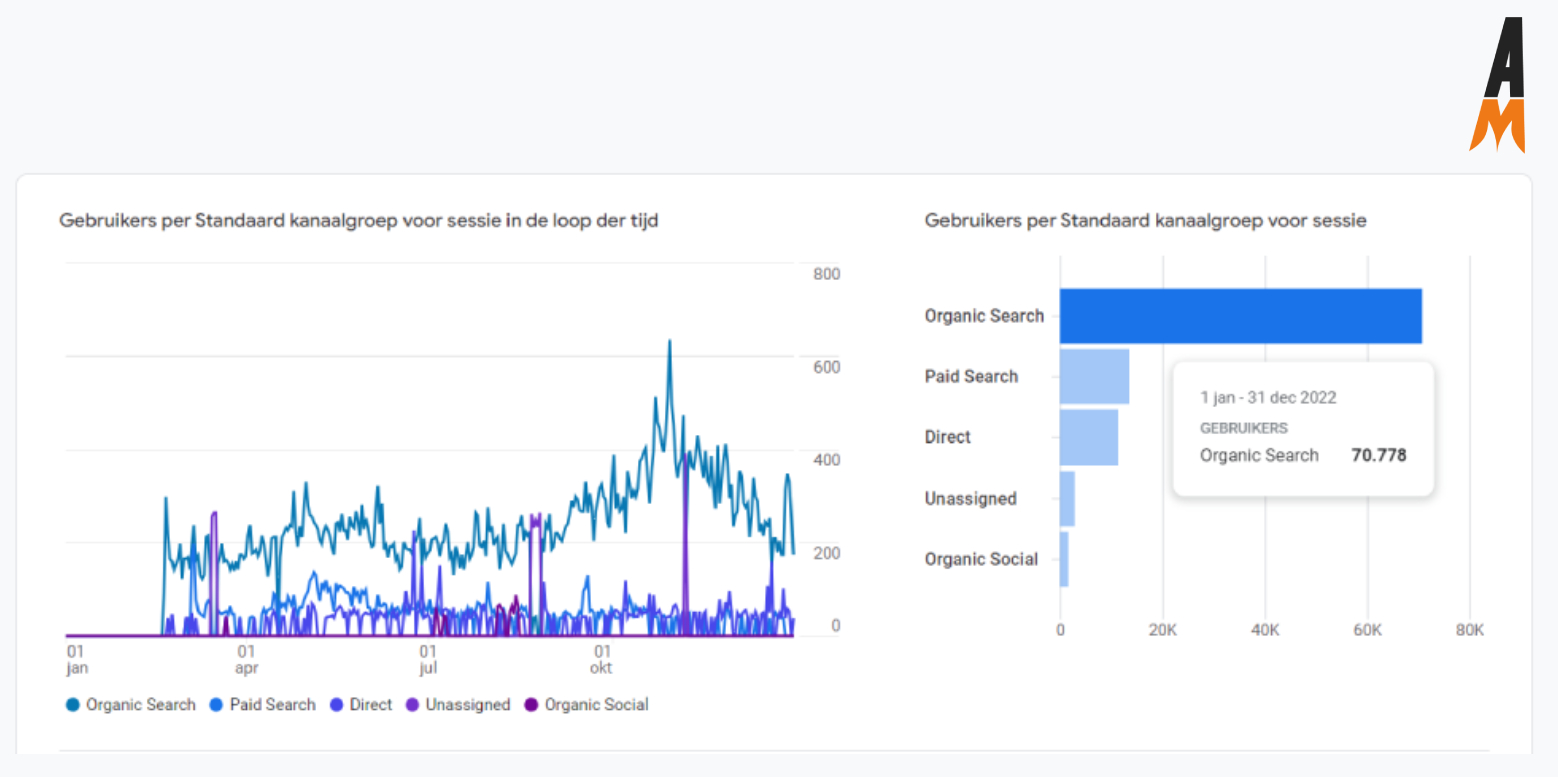The height and width of the screenshot is (777, 1558).
Task: Click the Organic Search legend dot
Action: (x=73, y=705)
